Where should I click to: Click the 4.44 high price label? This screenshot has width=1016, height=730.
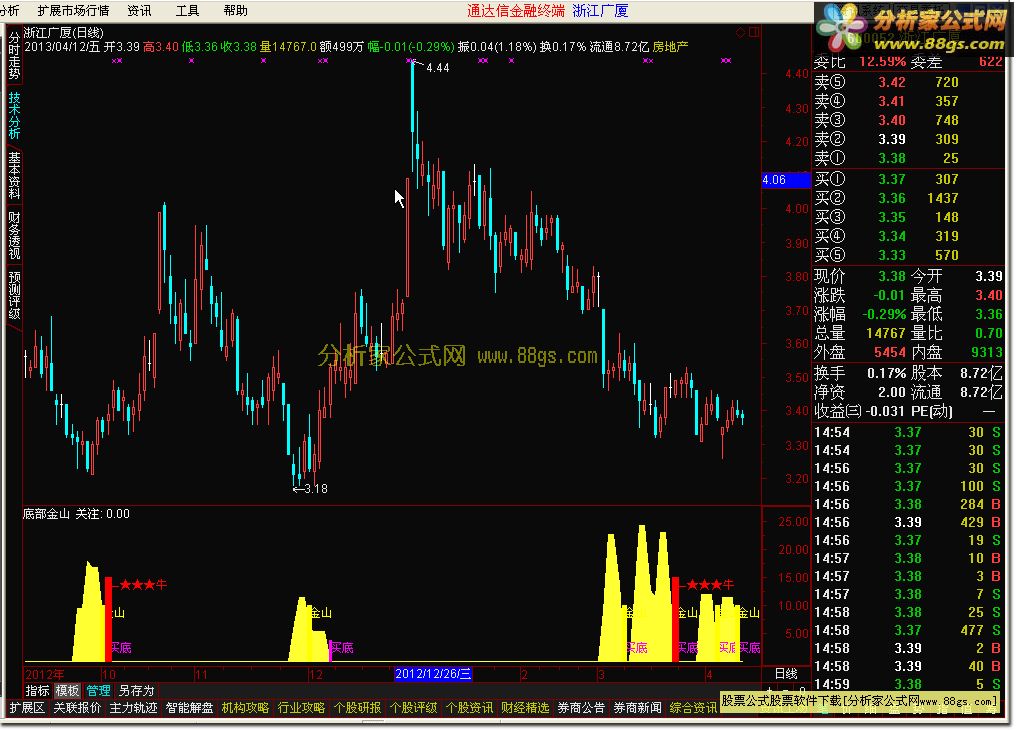[438, 67]
